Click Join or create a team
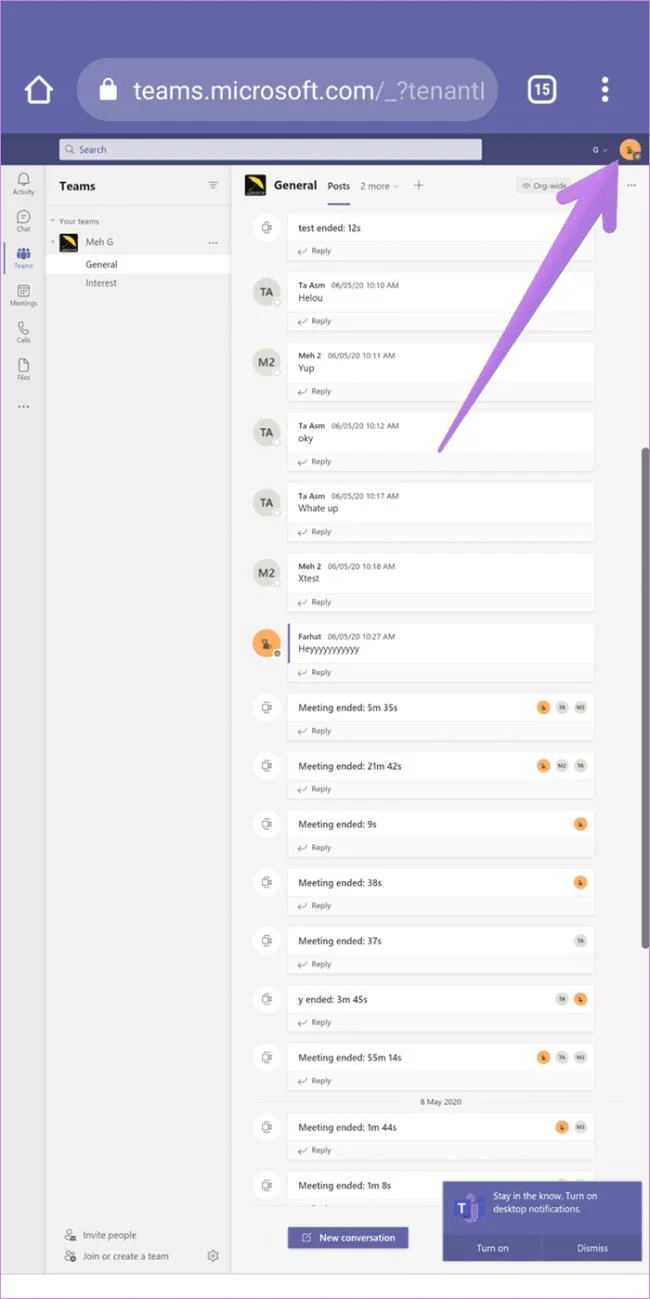The height and width of the screenshot is (1299, 650). tap(116, 1256)
